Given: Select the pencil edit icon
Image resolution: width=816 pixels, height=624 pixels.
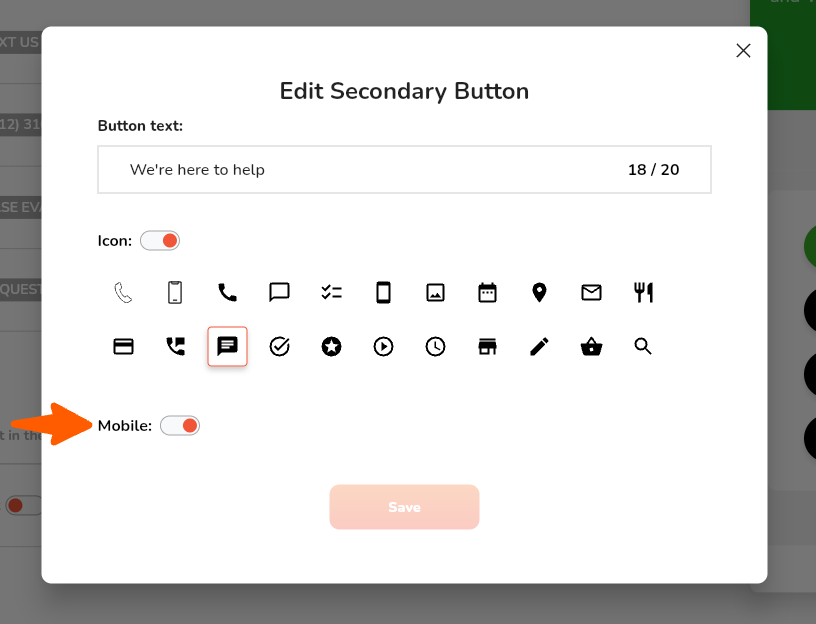Looking at the screenshot, I should pyautogui.click(x=540, y=347).
